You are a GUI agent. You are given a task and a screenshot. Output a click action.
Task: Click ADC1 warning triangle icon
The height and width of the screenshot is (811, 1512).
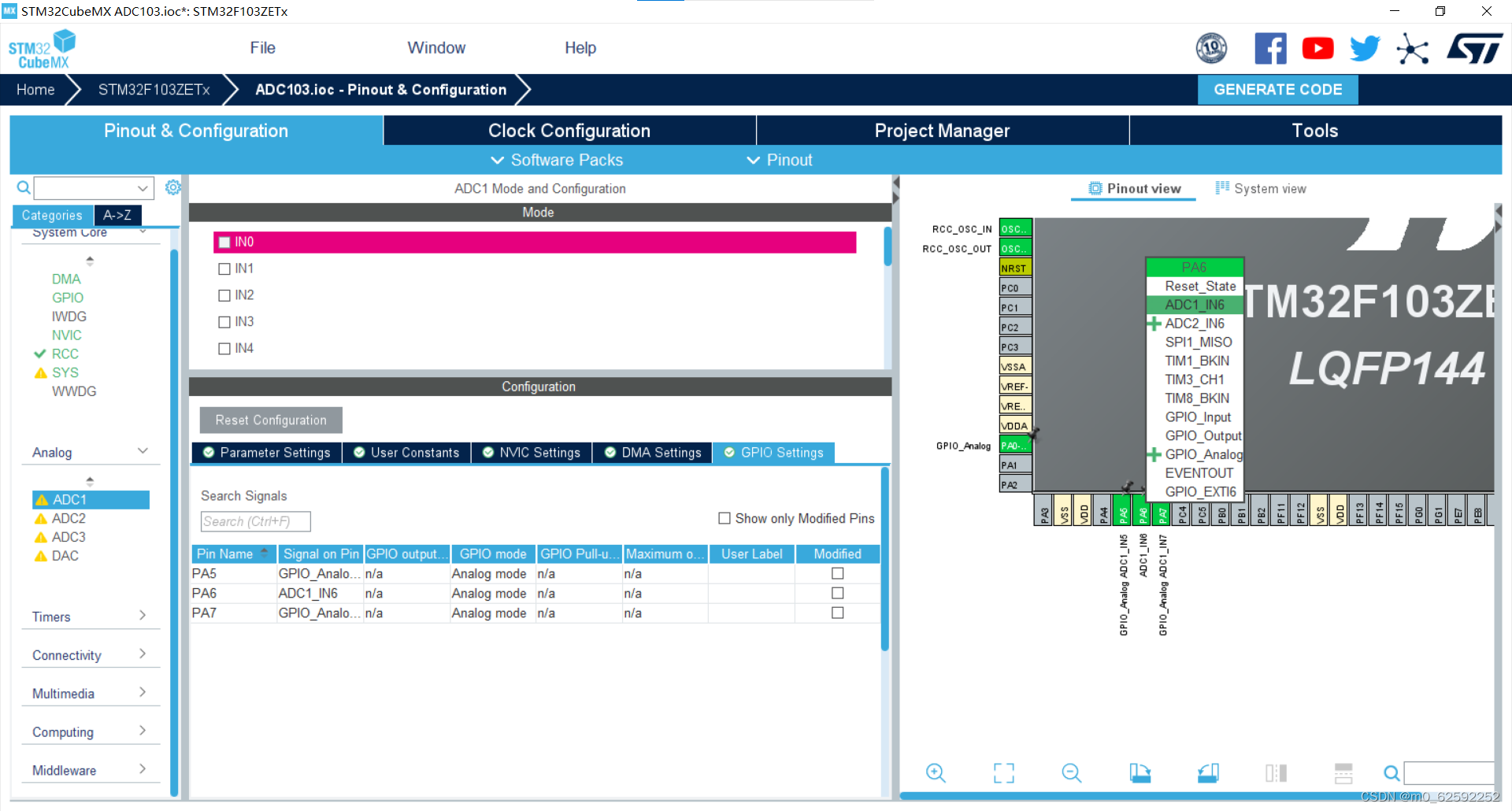pyautogui.click(x=42, y=500)
